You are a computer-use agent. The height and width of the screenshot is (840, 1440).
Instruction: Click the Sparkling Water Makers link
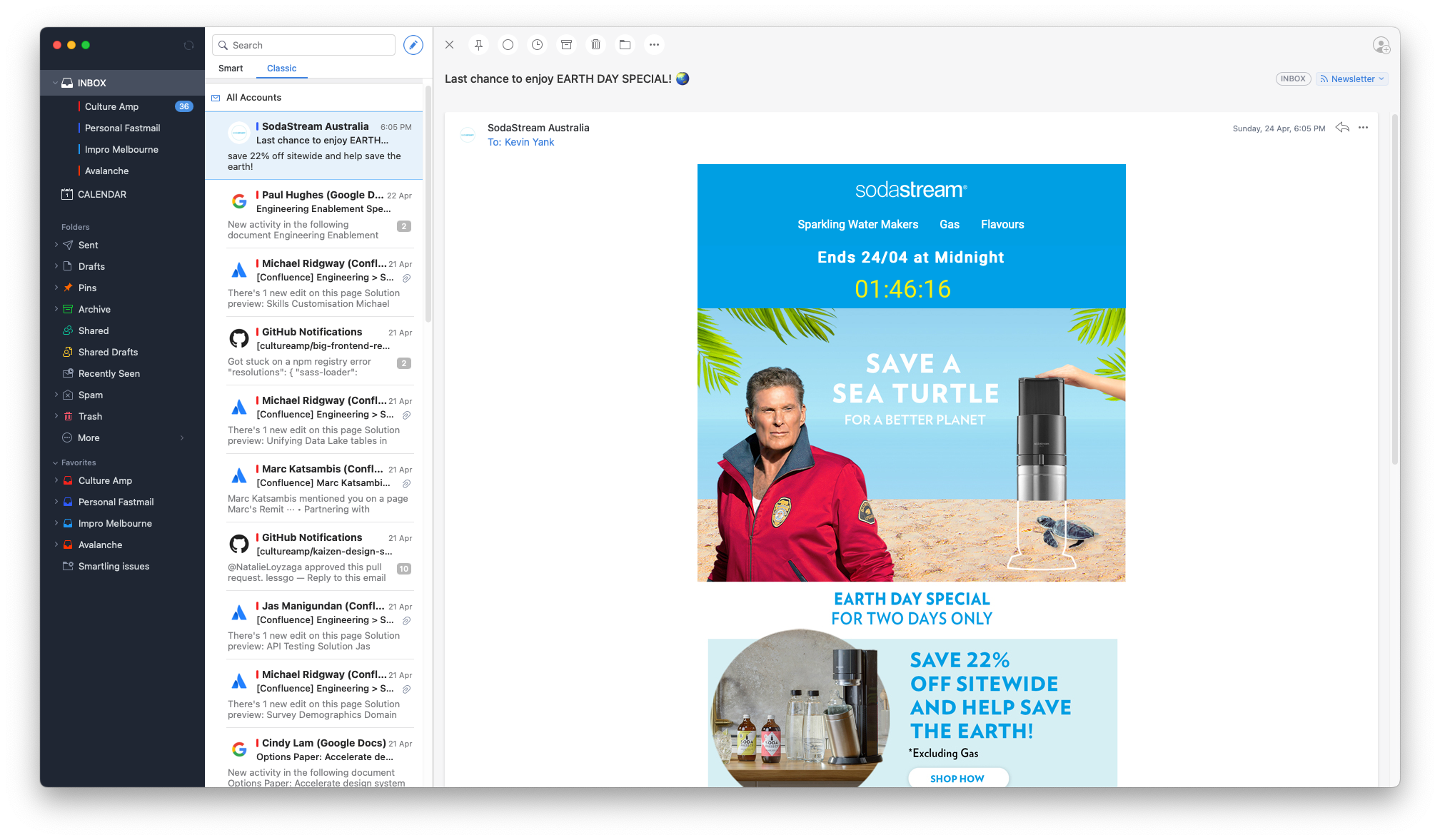pyautogui.click(x=857, y=224)
